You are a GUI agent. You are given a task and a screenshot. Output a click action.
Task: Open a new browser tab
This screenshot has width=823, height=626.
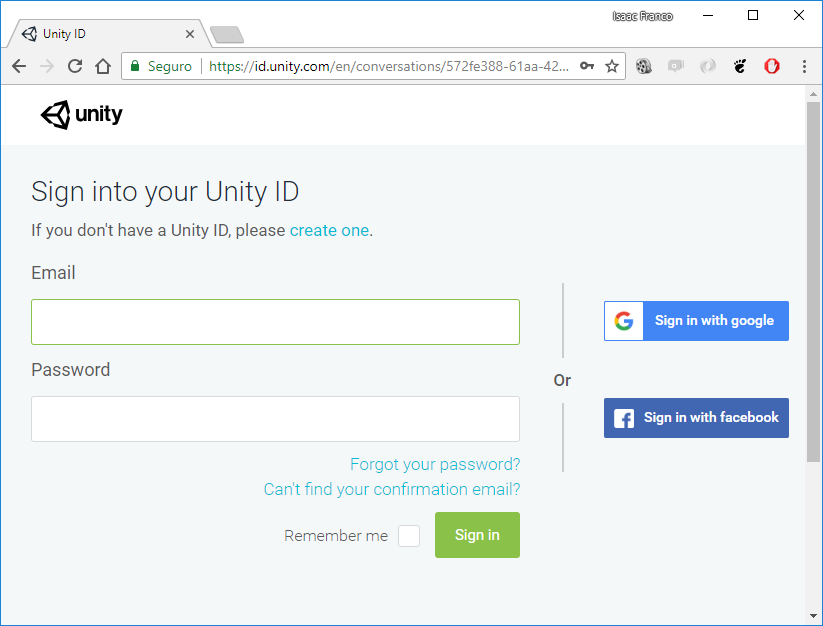(227, 35)
